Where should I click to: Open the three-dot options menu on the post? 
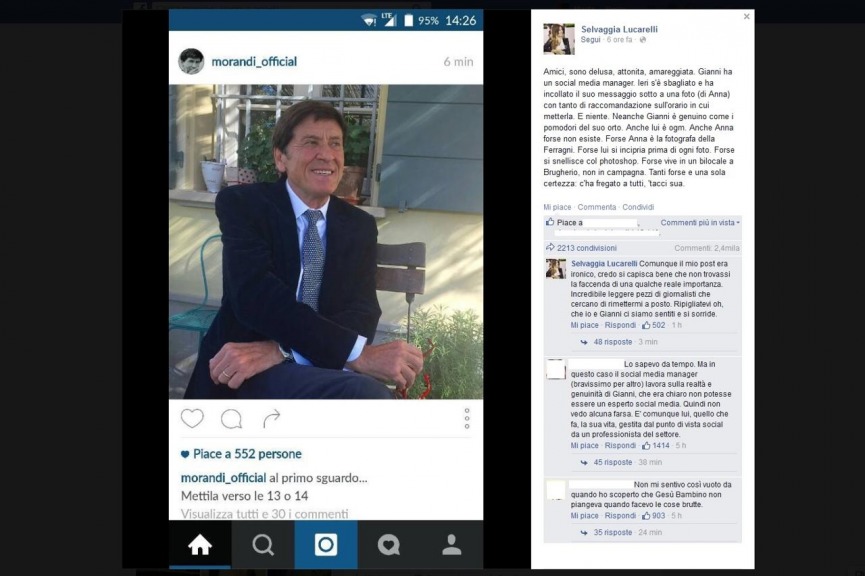[467, 419]
